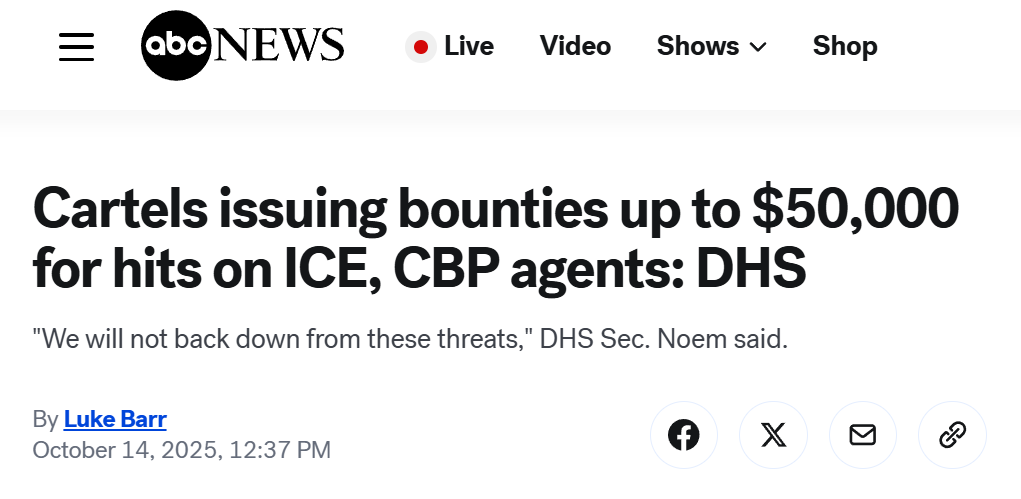Image resolution: width=1021 pixels, height=499 pixels.
Task: Click the Cartels bounties headline
Action: [x=496, y=237]
